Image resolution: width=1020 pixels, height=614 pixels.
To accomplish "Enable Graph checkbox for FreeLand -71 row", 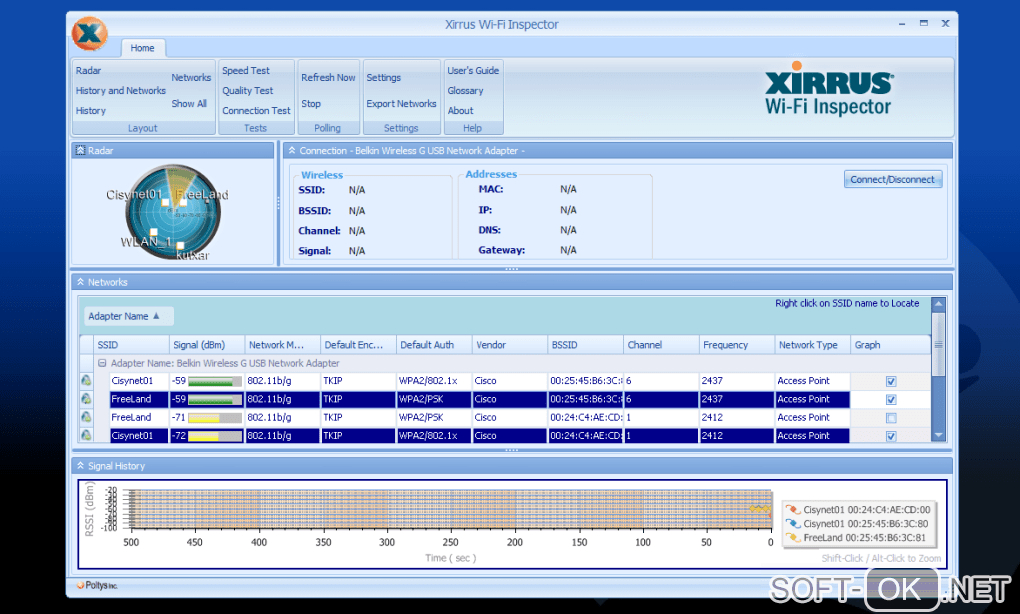I will (891, 418).
